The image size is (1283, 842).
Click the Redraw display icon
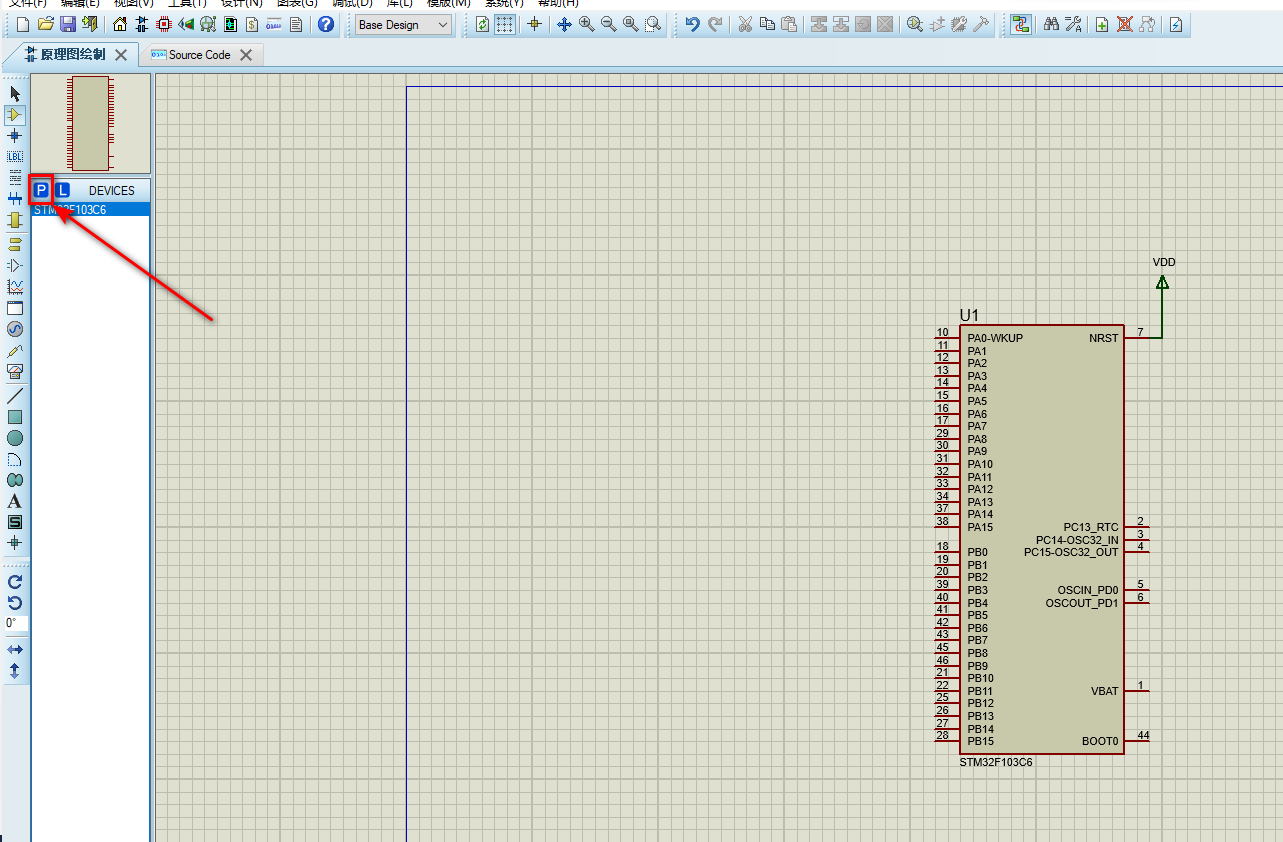pyautogui.click(x=483, y=24)
